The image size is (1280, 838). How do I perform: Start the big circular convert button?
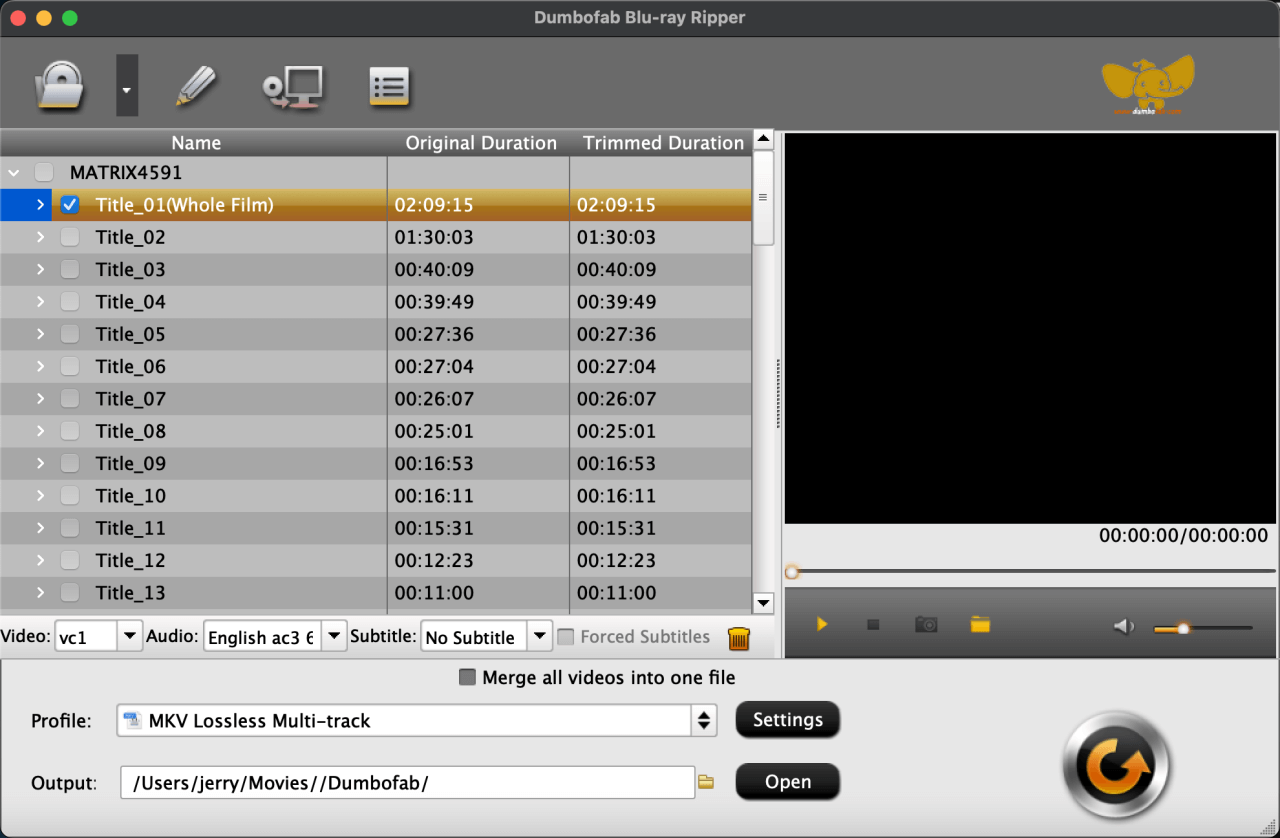click(x=1114, y=763)
